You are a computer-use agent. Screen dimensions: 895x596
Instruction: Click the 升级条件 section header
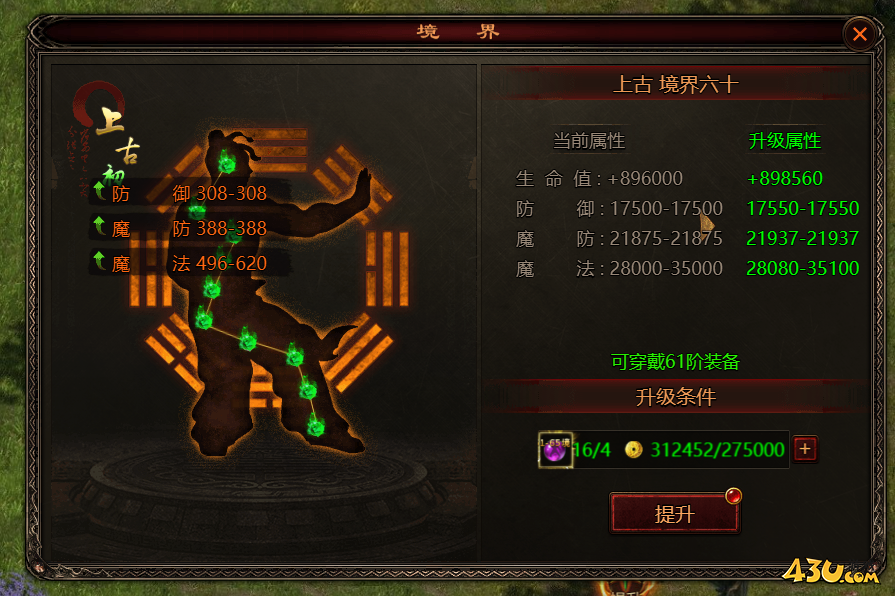point(675,397)
